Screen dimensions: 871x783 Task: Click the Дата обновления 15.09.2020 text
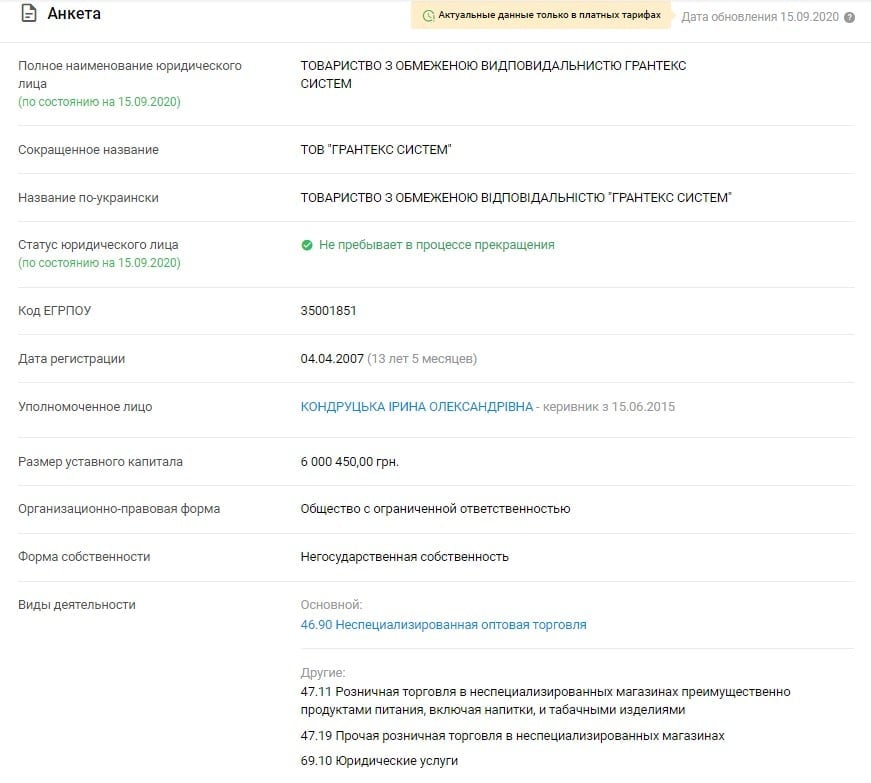tap(759, 18)
